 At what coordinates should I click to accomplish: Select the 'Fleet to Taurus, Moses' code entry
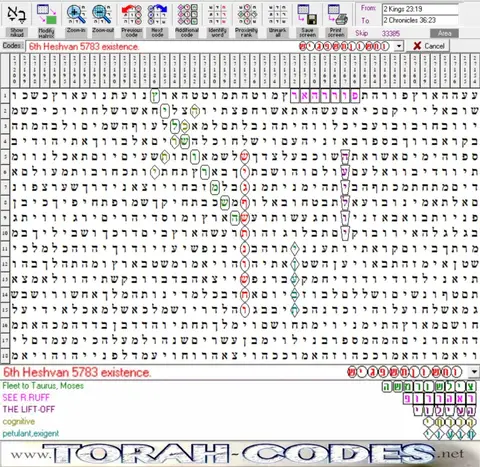[x=43, y=386]
